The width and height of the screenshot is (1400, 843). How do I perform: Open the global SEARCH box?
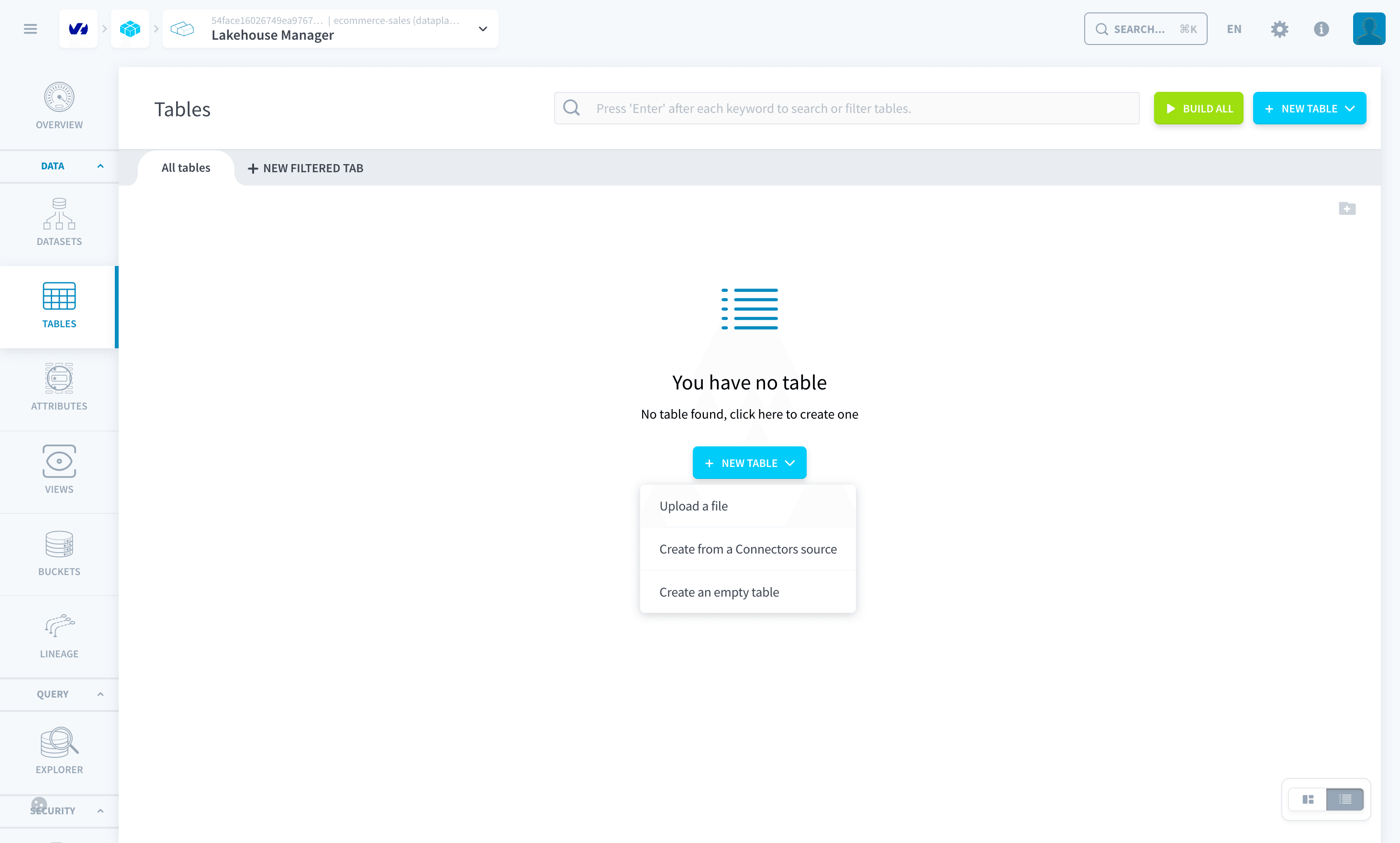click(1145, 28)
